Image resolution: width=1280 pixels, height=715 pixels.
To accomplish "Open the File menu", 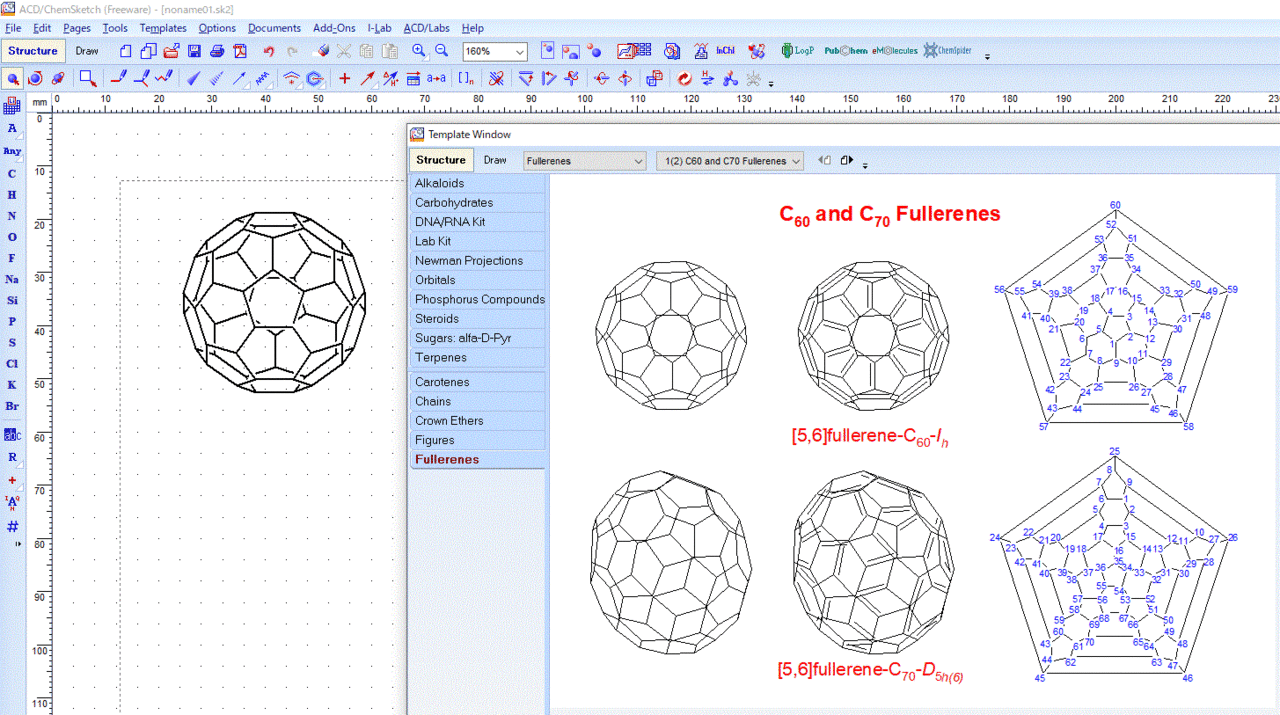I will 13,28.
